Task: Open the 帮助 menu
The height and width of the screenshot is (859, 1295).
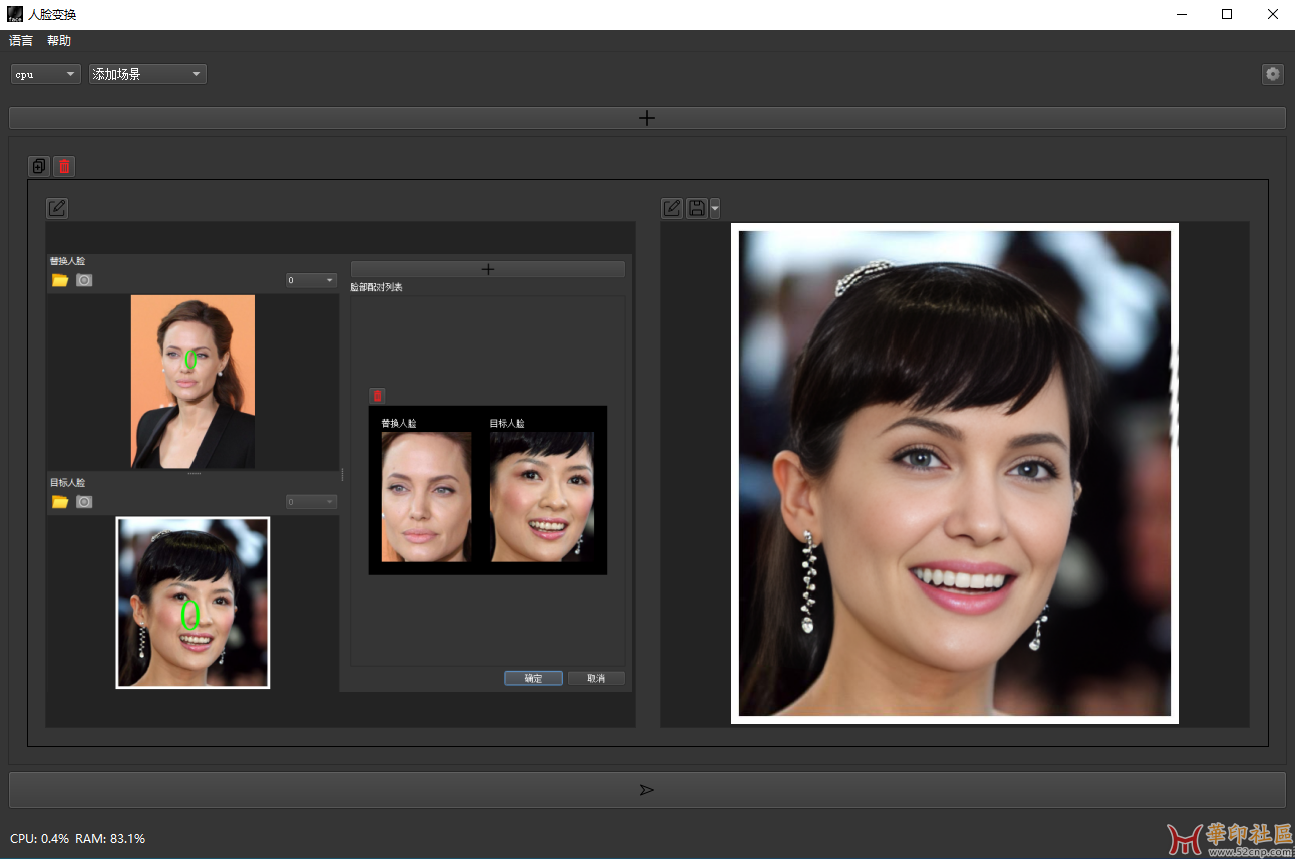Action: point(59,41)
